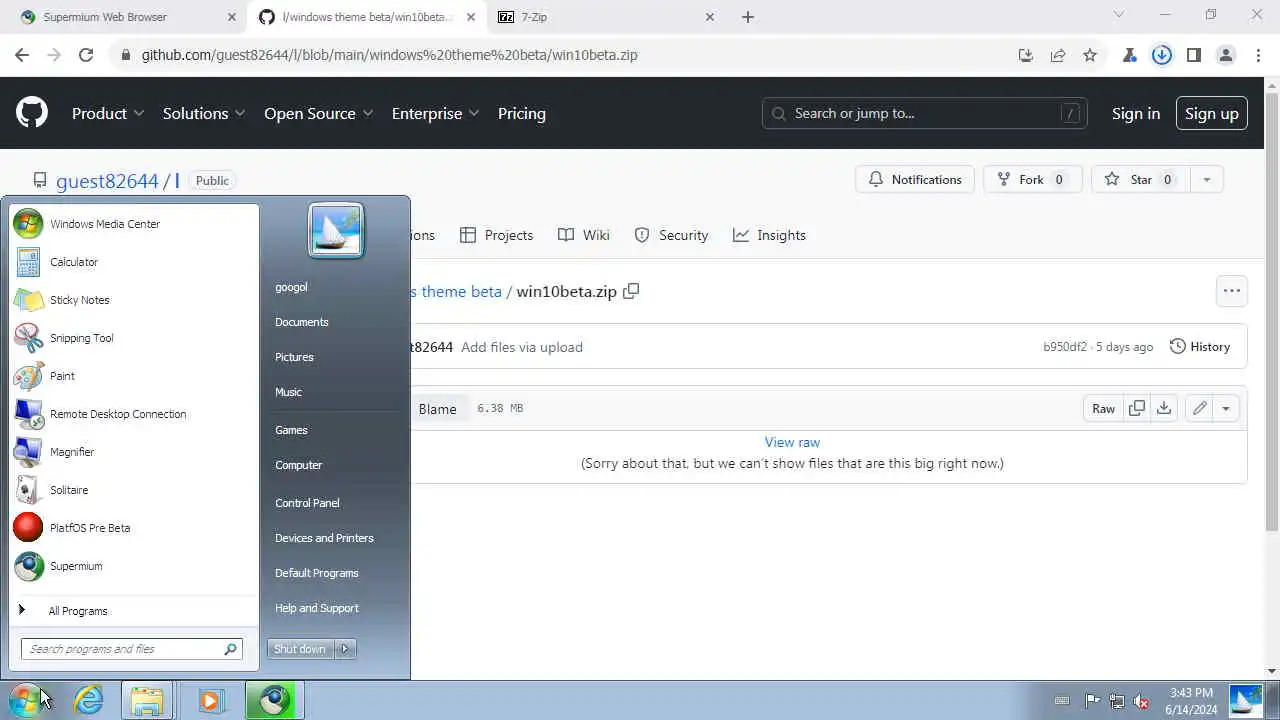Screen dimensions: 1280x720
Task: Expand the Product dropdown menu
Action: 108,113
